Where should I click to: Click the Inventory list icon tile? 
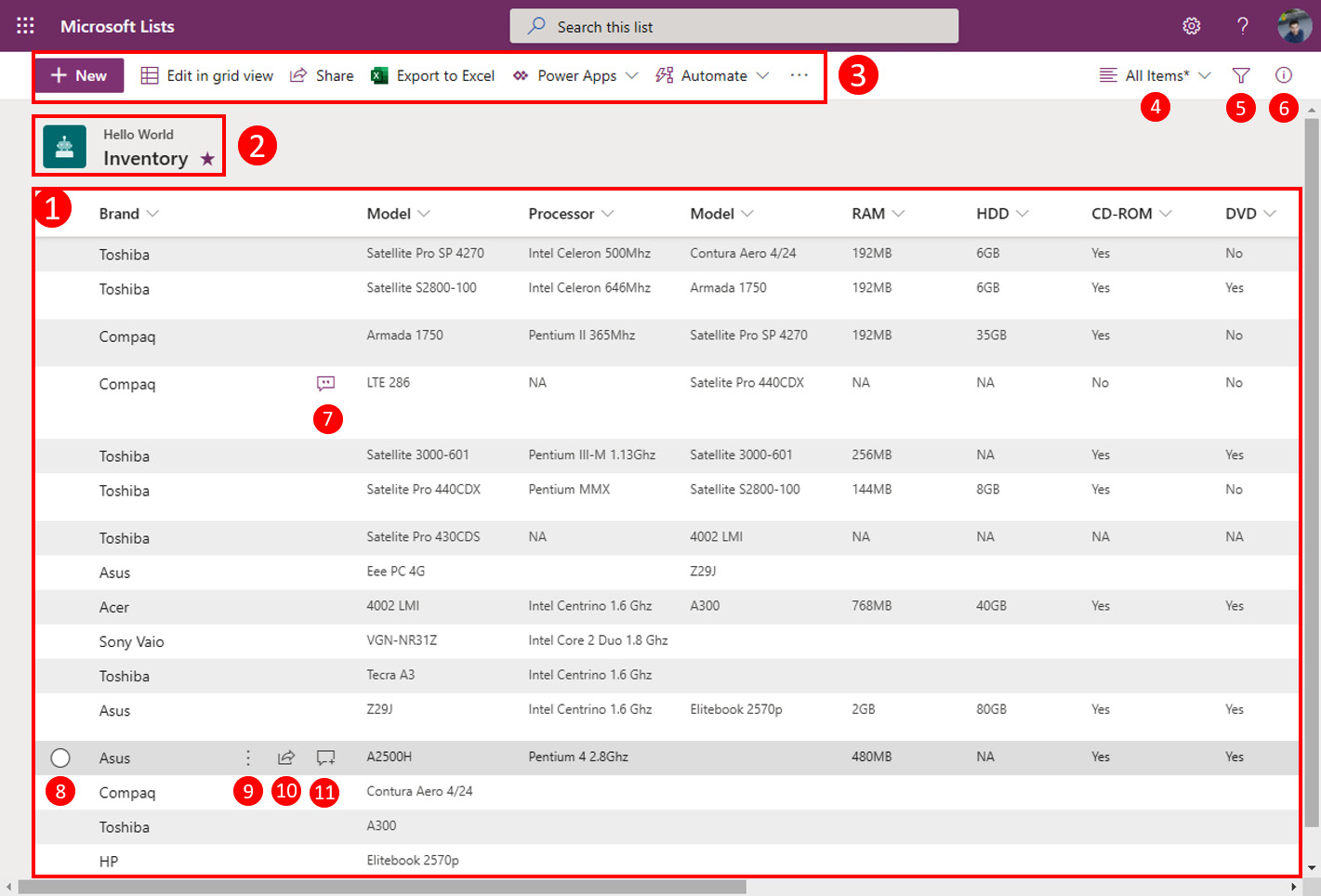click(65, 147)
